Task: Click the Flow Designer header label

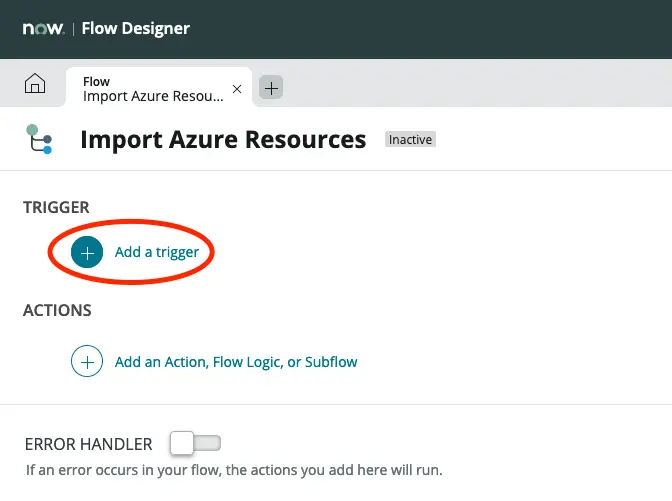Action: pyautogui.click(x=135, y=28)
